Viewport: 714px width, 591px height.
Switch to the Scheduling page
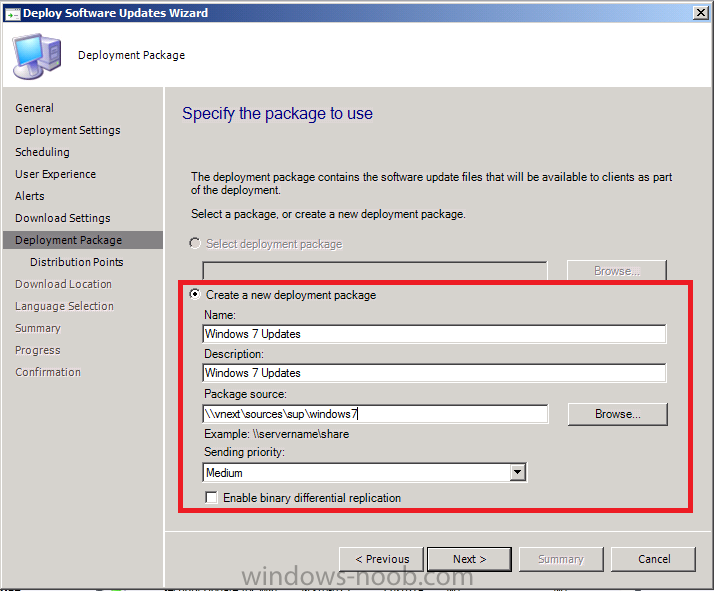[42, 152]
